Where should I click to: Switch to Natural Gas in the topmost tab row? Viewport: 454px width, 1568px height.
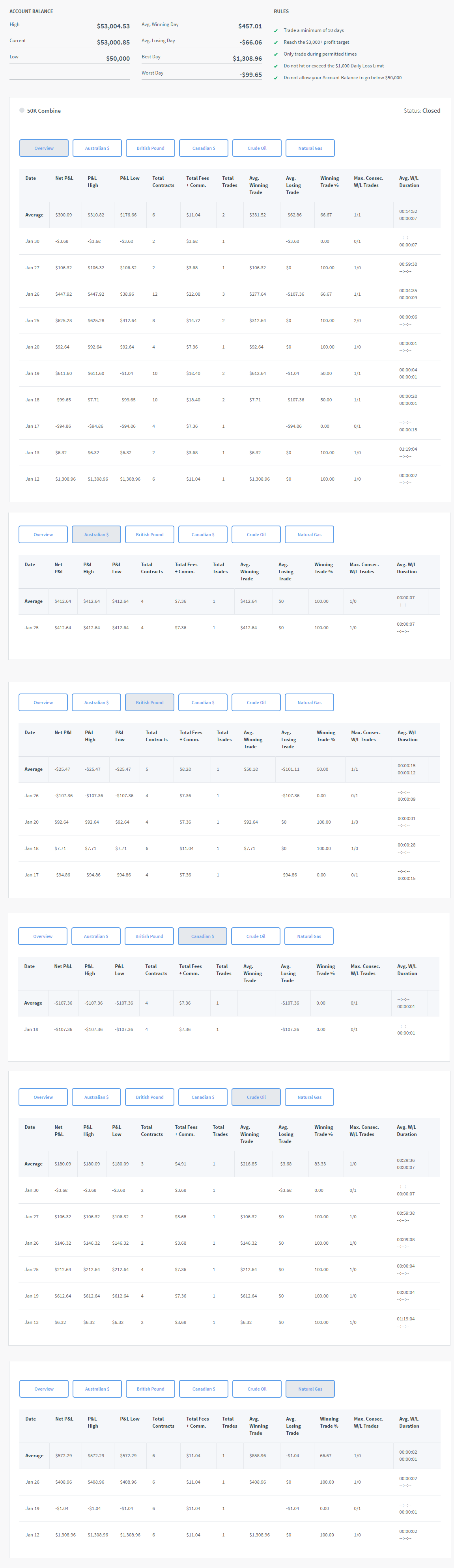(310, 148)
